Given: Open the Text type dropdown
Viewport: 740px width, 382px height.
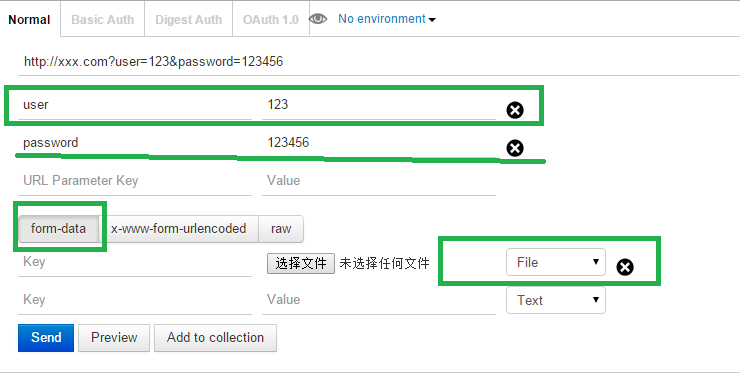Looking at the screenshot, I should point(555,300).
